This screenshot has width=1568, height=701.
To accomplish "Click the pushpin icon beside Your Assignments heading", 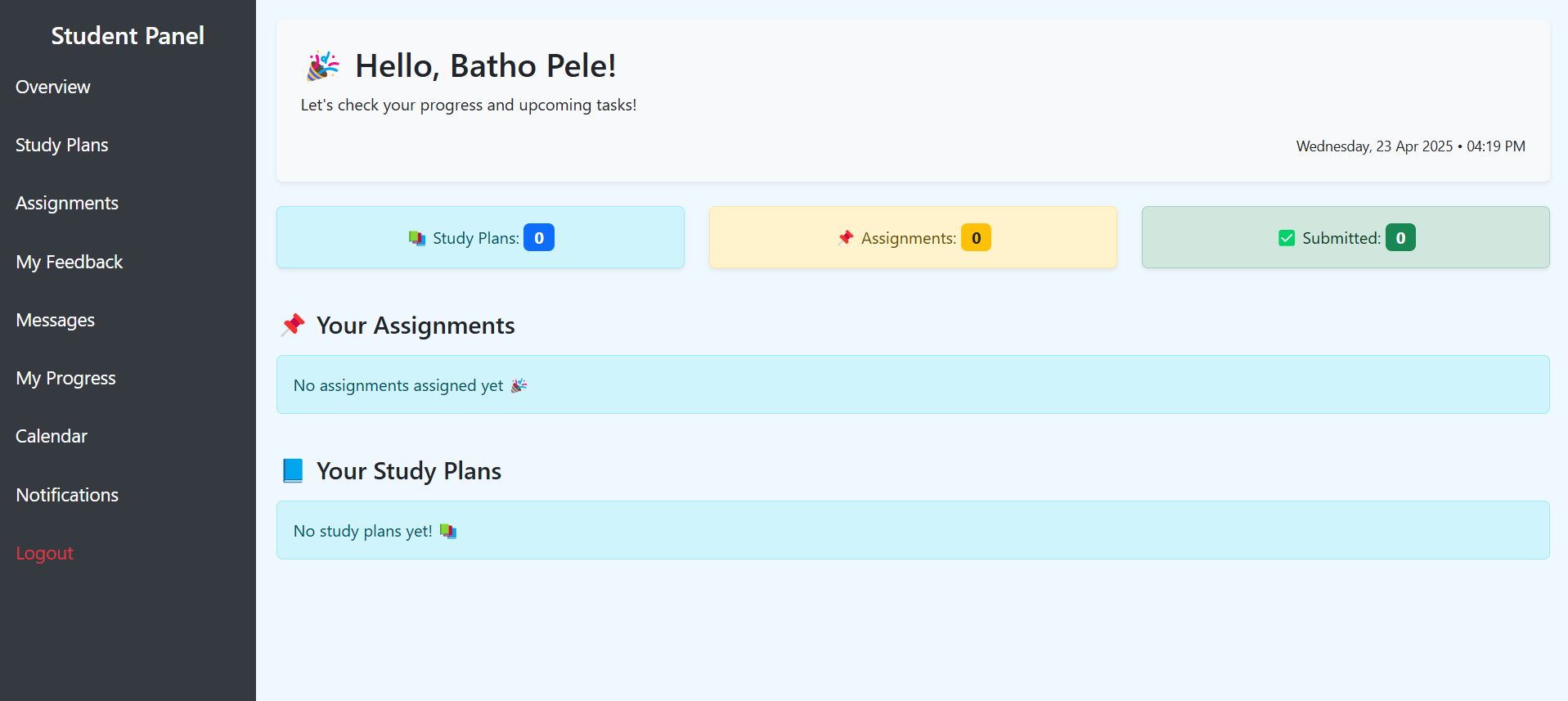I will (x=293, y=325).
